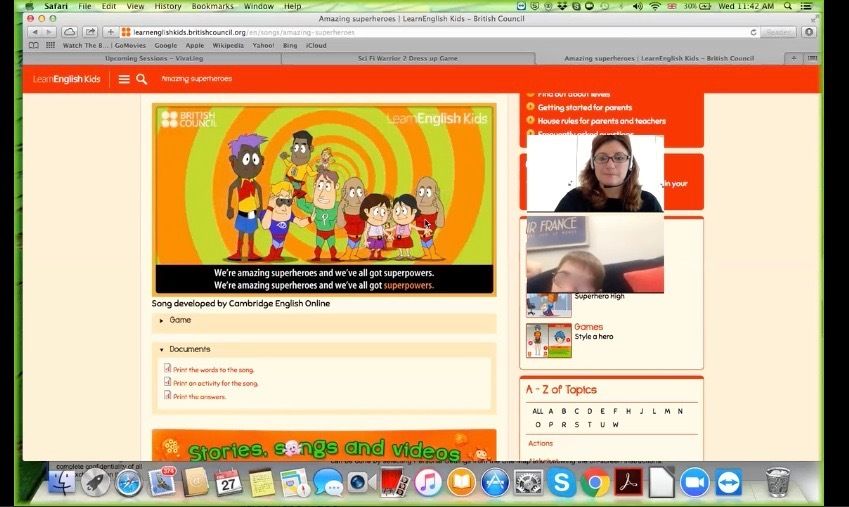Go forward with Safari's forward arrow
This screenshot has width=849, height=507.
click(x=49, y=32)
